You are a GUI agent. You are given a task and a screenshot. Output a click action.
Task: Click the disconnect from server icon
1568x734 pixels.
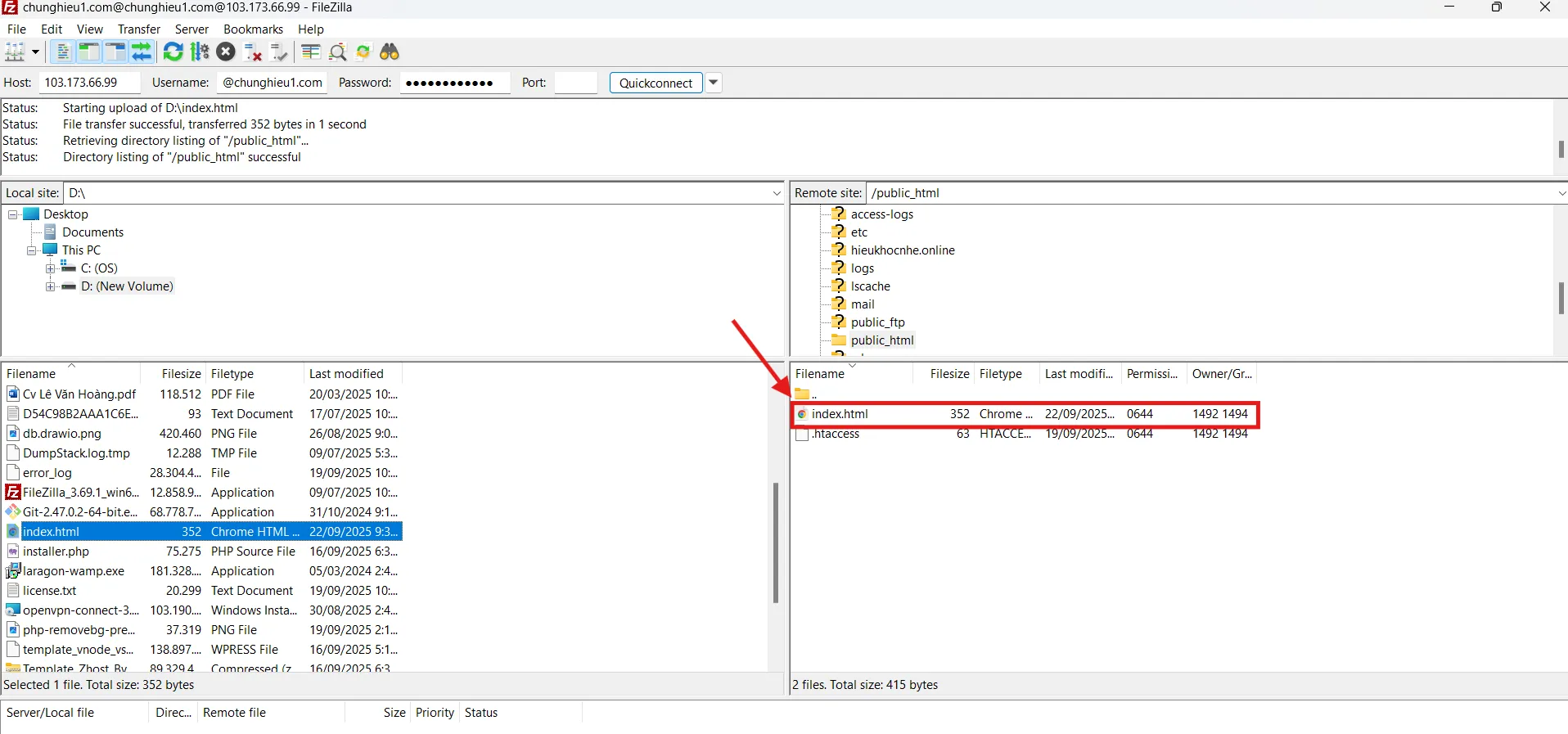[x=253, y=52]
